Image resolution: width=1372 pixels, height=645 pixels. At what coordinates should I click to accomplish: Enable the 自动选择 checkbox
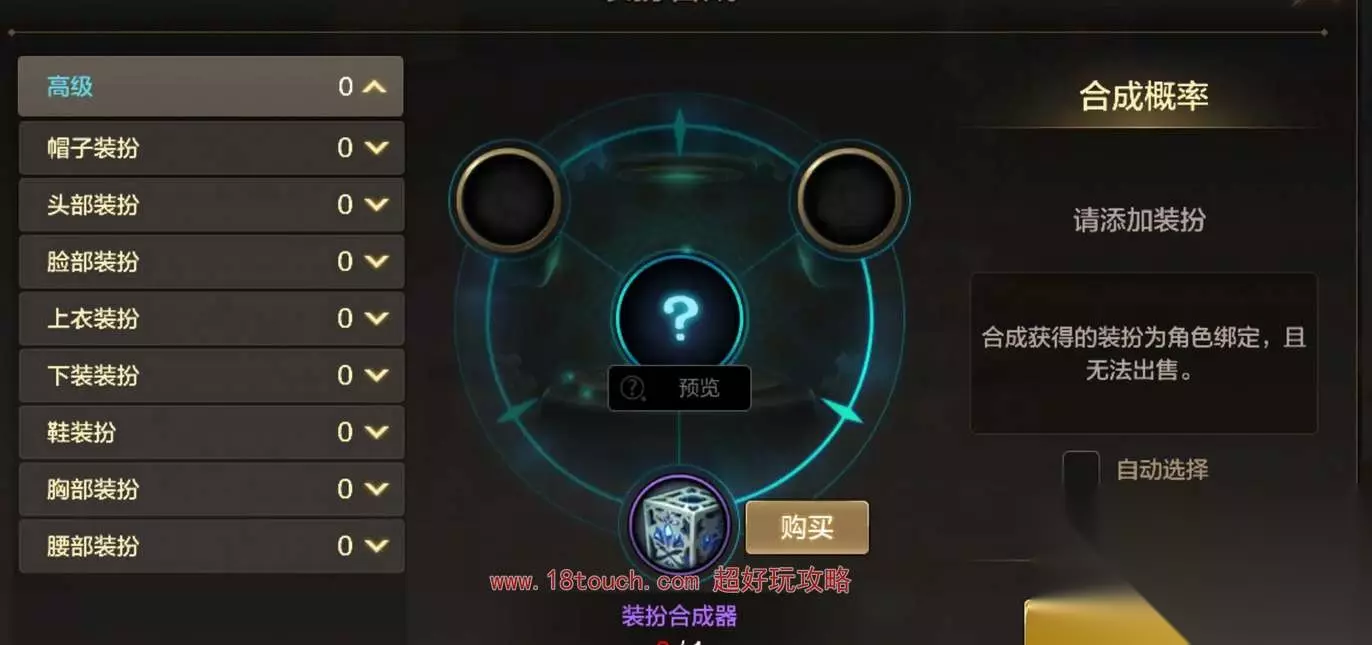[x=1081, y=469]
